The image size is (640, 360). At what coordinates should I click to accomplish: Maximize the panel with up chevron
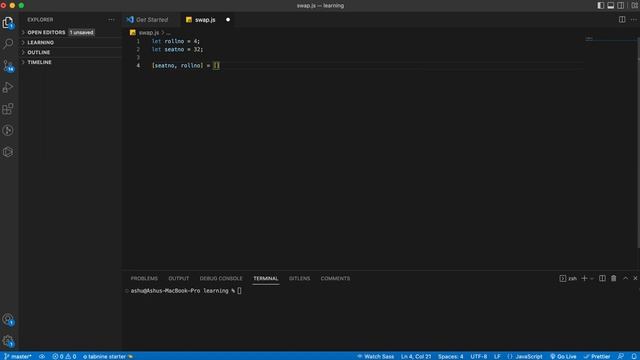(625, 278)
